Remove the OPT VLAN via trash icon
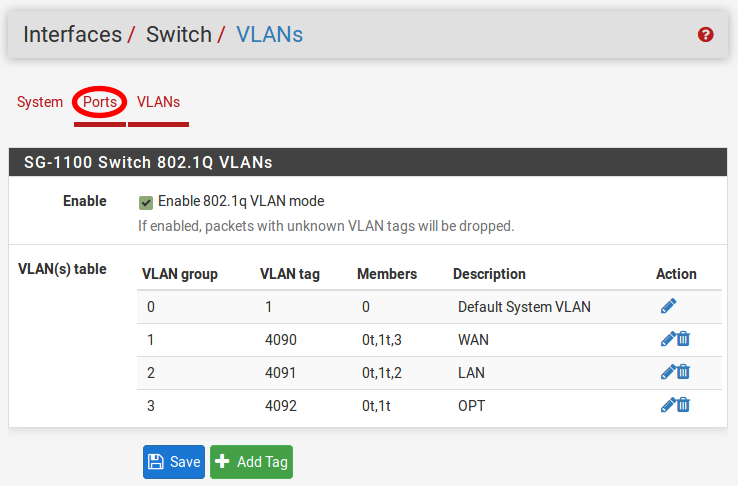This screenshot has width=738, height=486. (684, 405)
